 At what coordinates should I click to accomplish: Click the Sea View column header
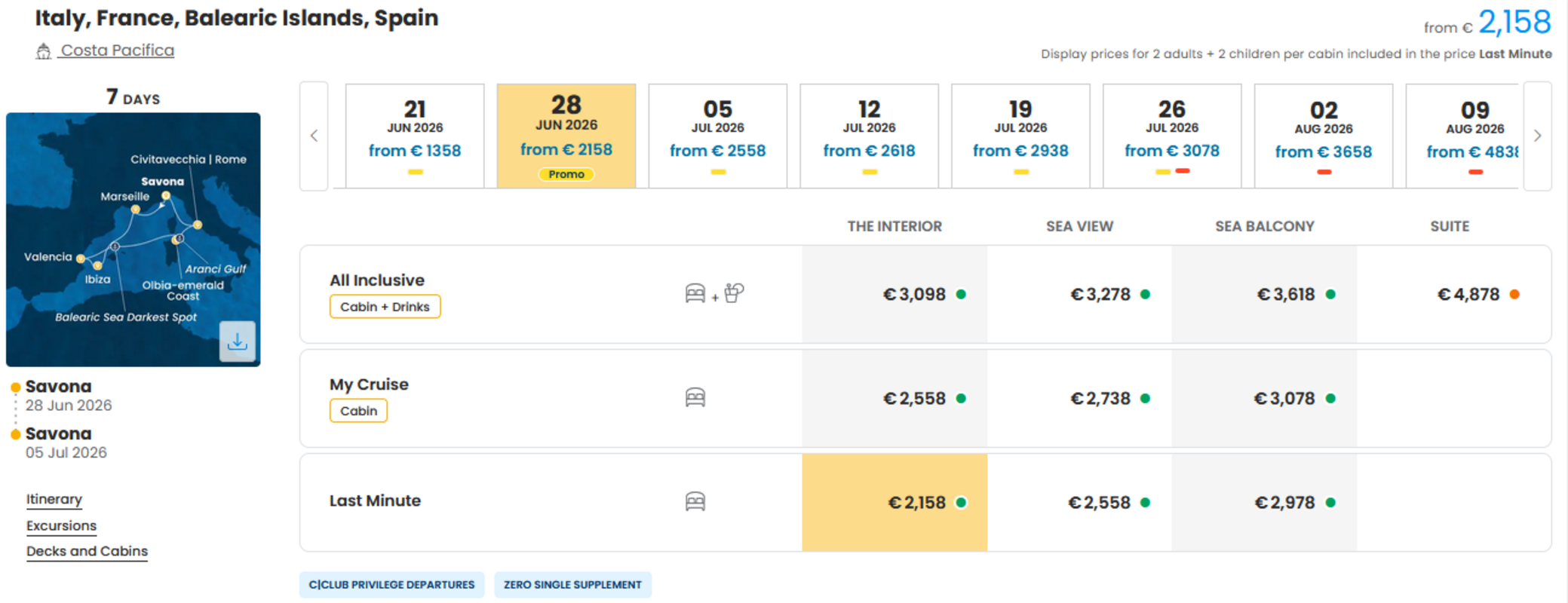1079,226
